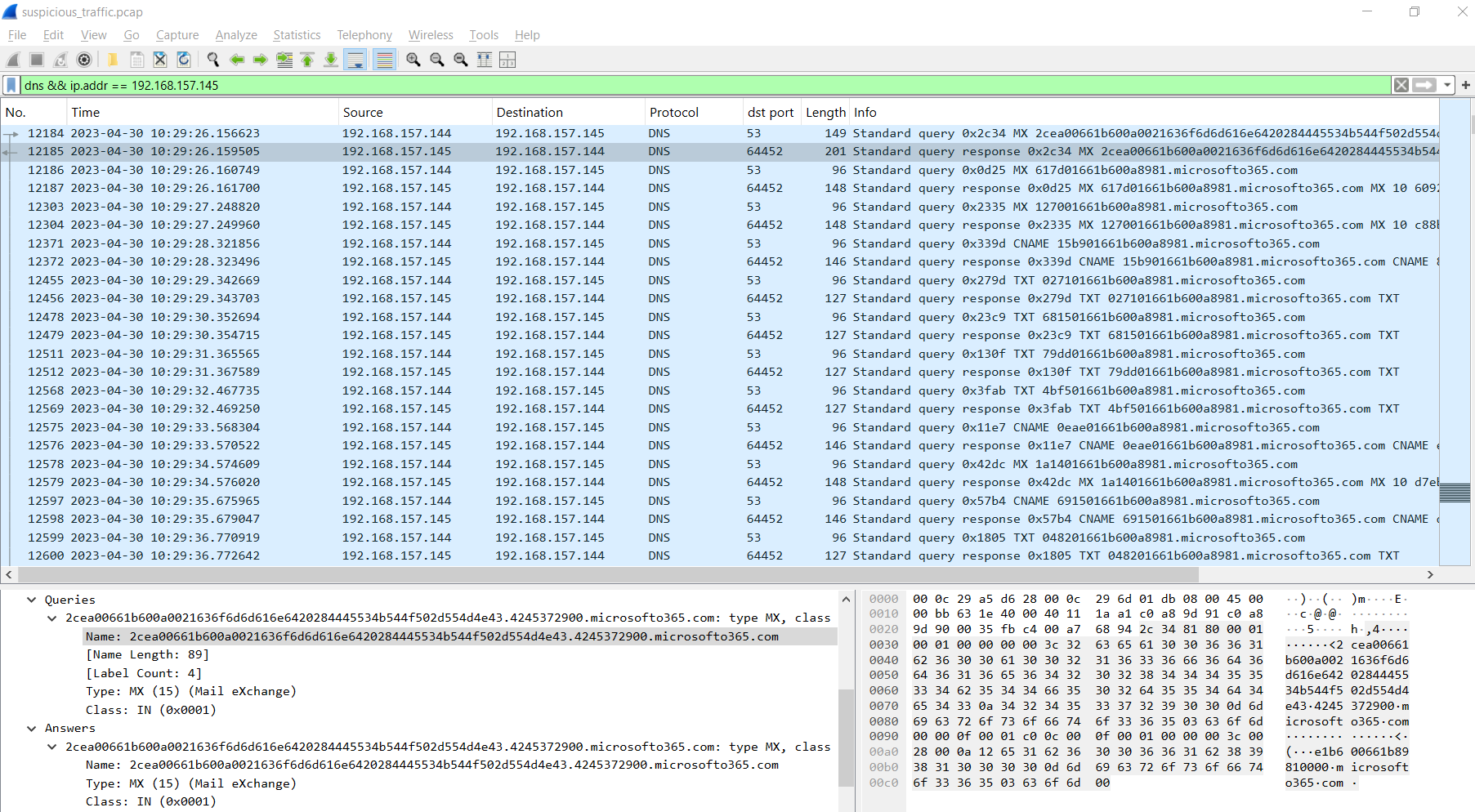Clear the display filter with X button
The height and width of the screenshot is (812, 1475).
click(x=1401, y=85)
